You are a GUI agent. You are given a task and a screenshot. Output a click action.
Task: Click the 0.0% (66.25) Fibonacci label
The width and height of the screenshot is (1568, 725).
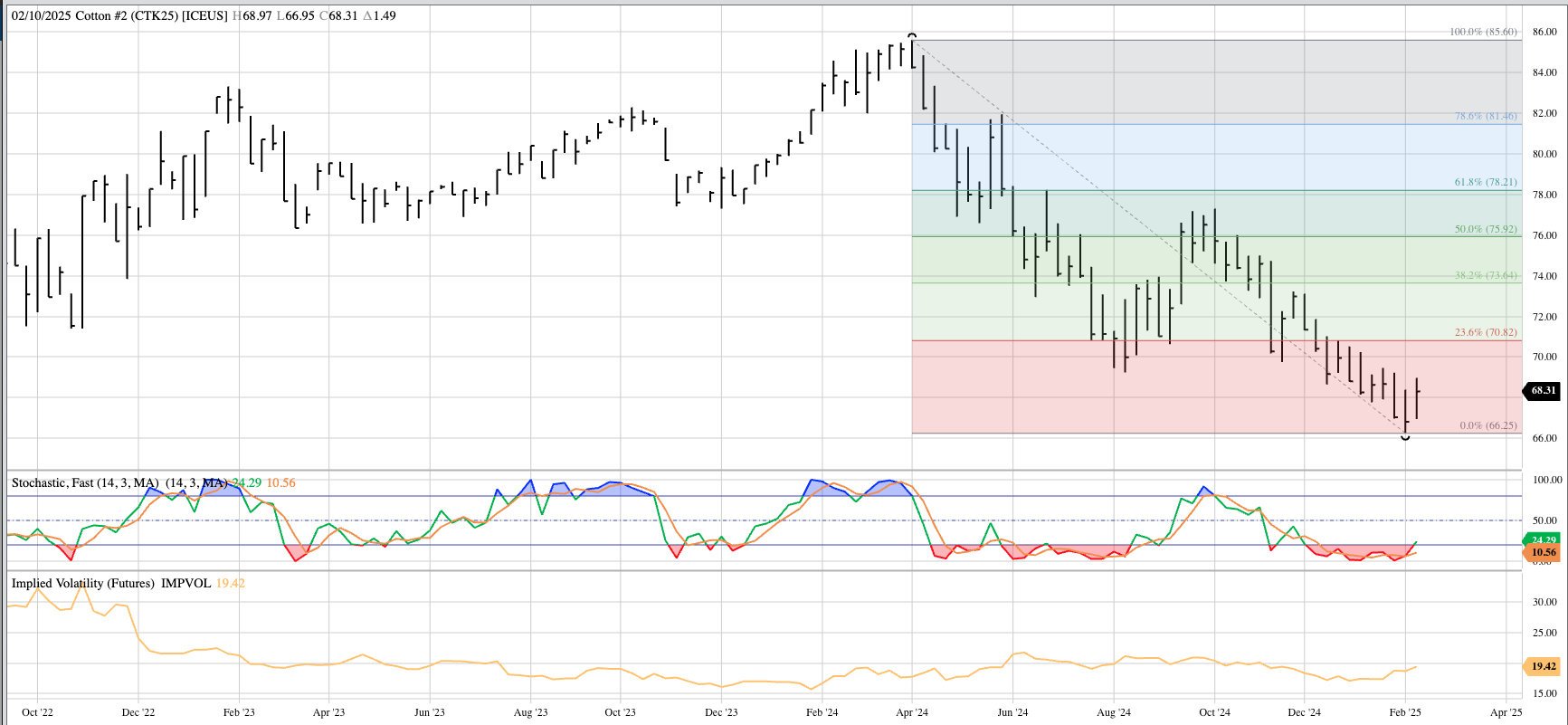(1488, 425)
